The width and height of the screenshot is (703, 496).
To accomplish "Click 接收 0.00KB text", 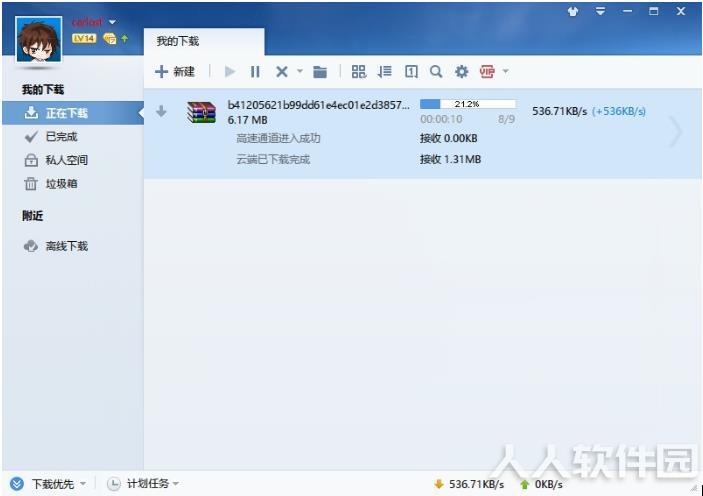I will pos(448,138).
